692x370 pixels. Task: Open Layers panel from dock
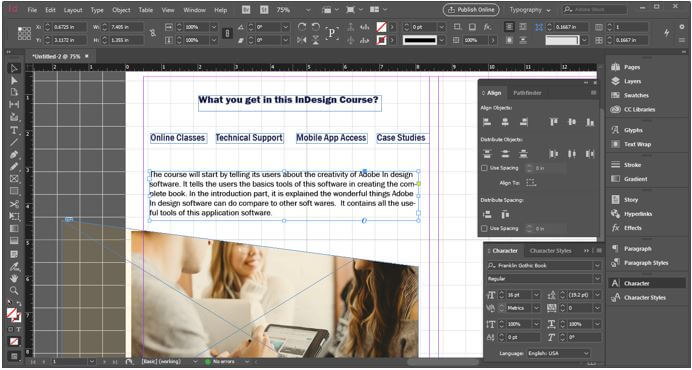click(x=626, y=81)
